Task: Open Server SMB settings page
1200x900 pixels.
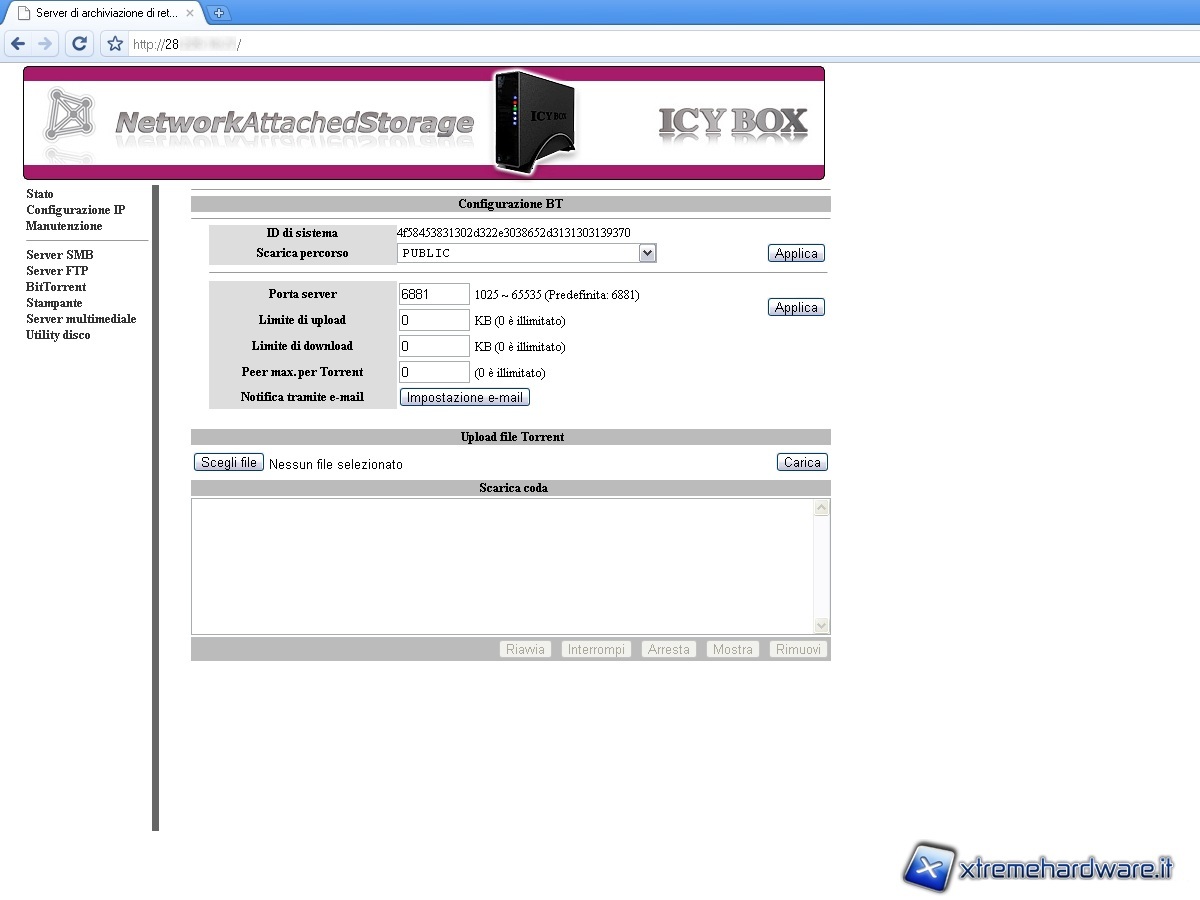Action: pyautogui.click(x=59, y=255)
